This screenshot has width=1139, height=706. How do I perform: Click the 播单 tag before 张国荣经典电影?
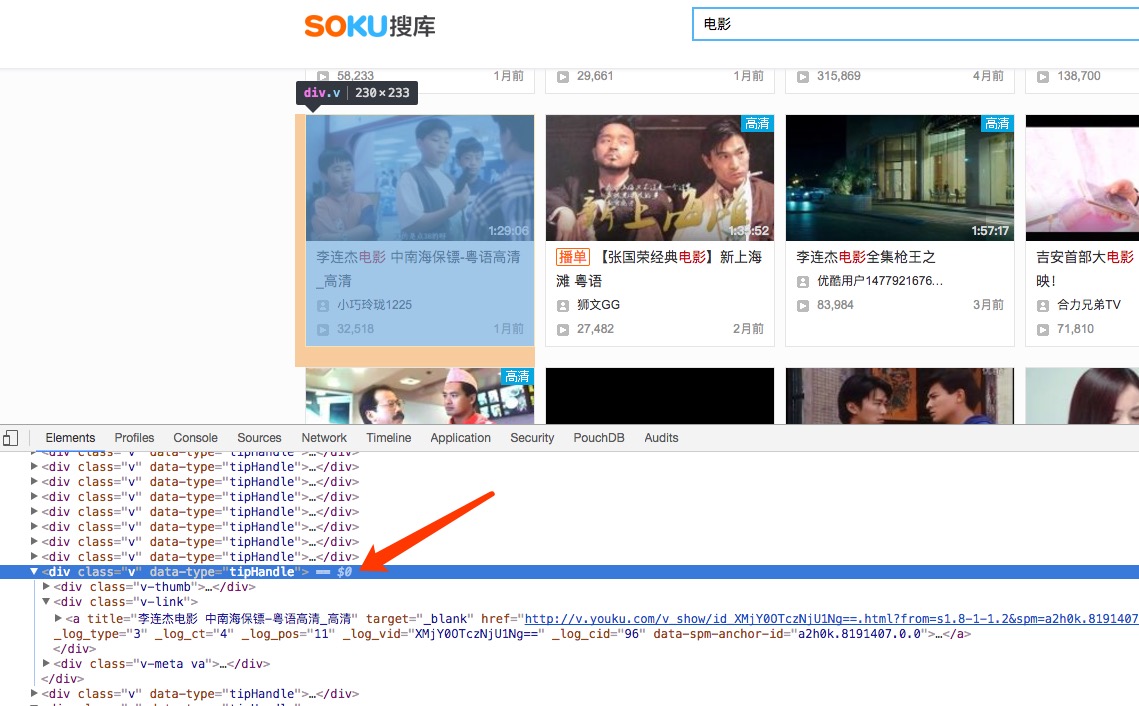[572, 256]
